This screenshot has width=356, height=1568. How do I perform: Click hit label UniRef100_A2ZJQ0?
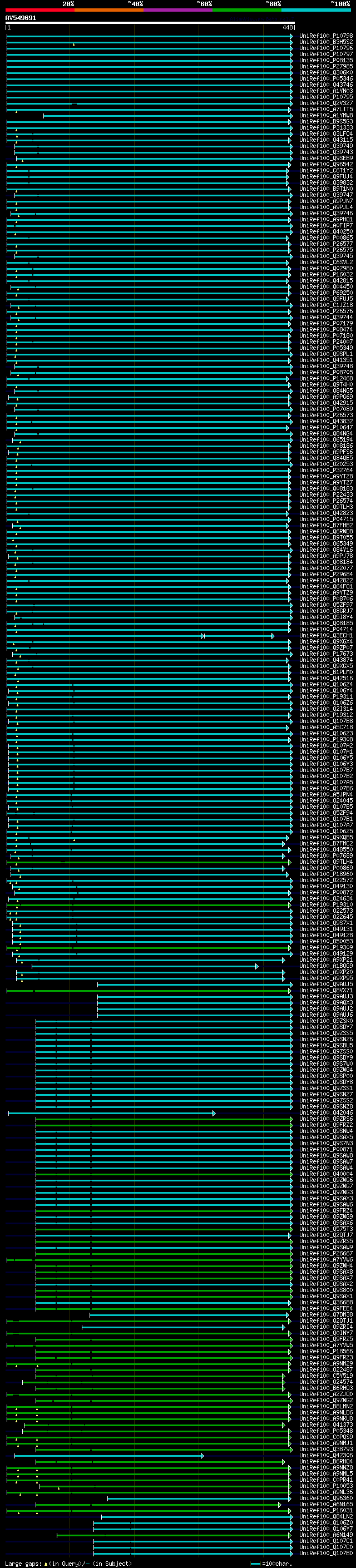(x=326, y=1394)
